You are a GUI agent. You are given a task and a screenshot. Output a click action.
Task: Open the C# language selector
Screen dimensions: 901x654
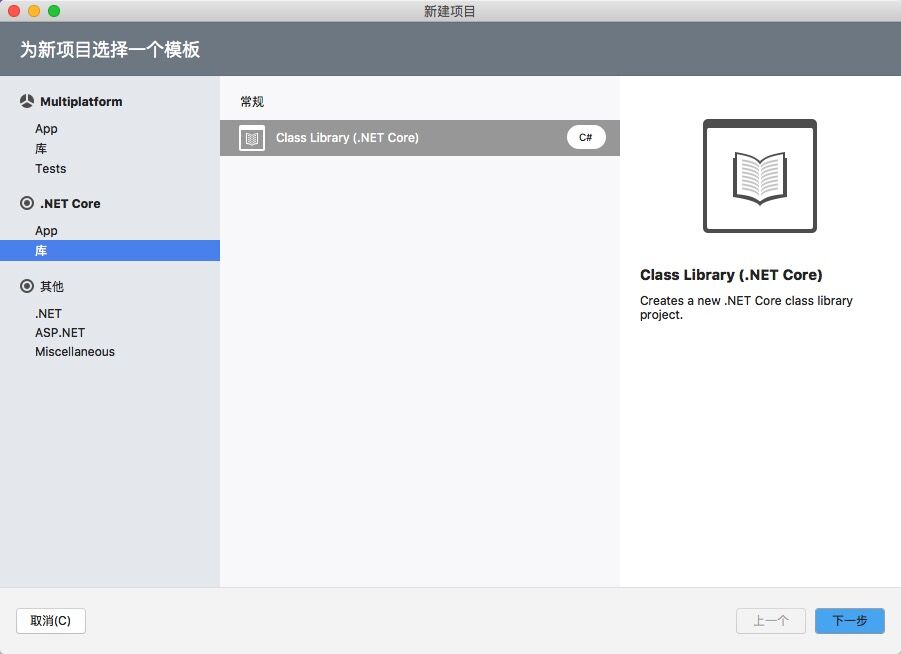coord(586,137)
